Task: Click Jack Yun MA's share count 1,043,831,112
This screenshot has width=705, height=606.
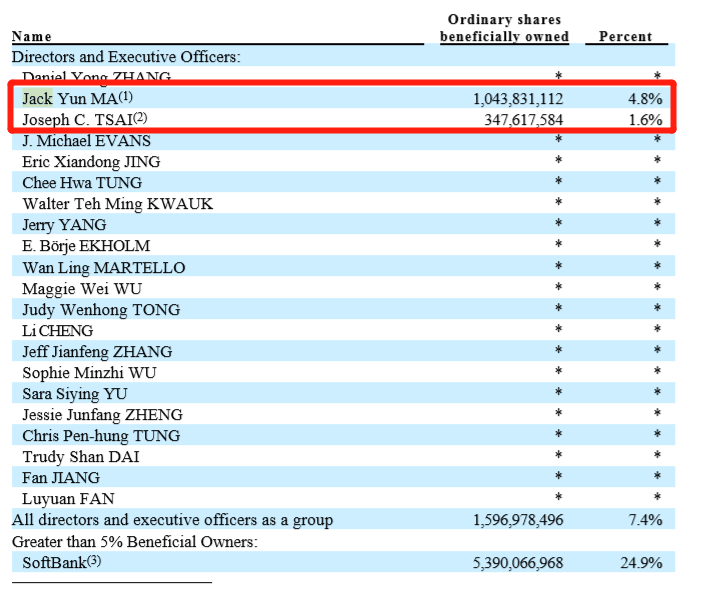Action: point(518,99)
